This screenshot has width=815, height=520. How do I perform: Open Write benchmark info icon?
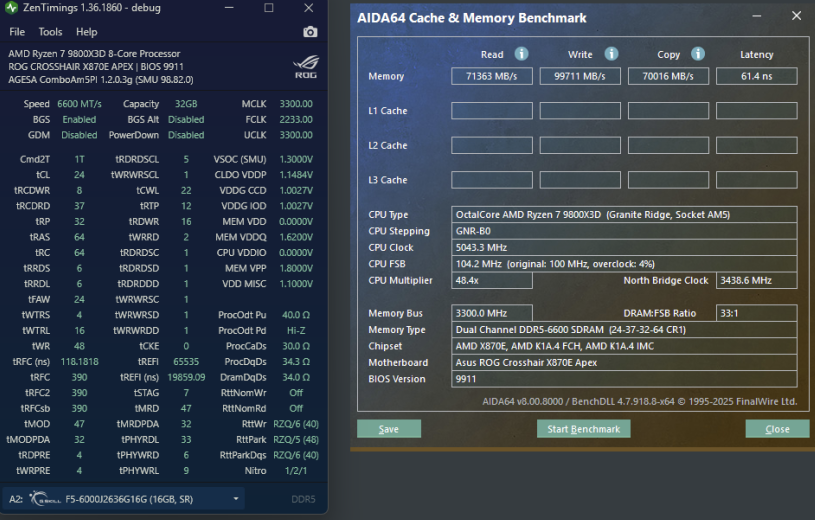[611, 54]
